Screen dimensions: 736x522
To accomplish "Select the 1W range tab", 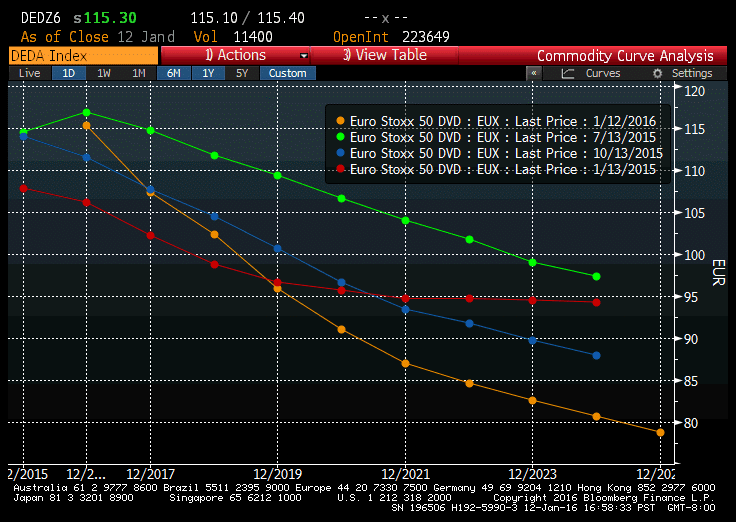I will click(104, 73).
